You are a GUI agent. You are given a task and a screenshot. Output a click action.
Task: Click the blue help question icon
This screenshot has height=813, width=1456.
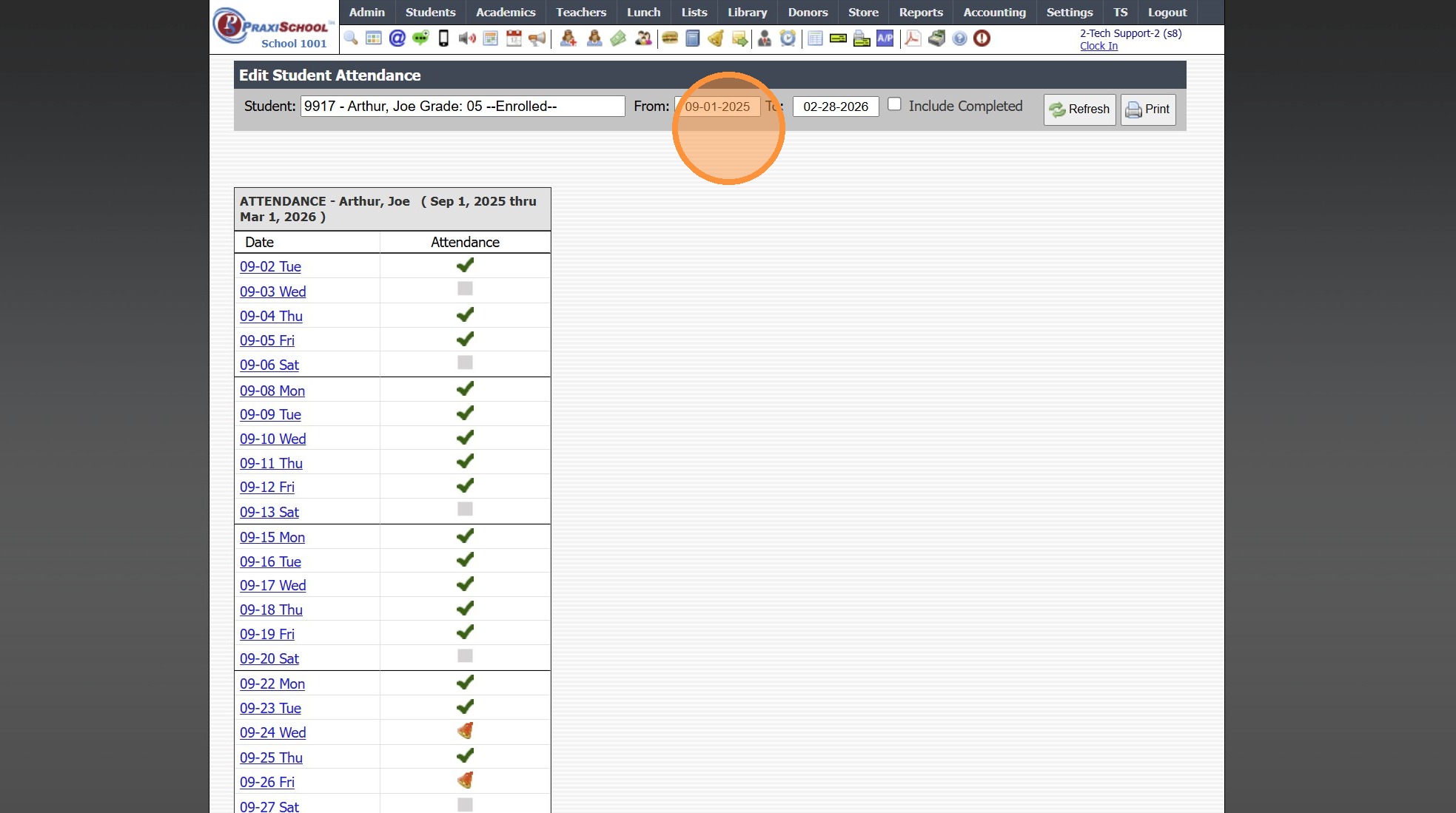click(x=959, y=38)
